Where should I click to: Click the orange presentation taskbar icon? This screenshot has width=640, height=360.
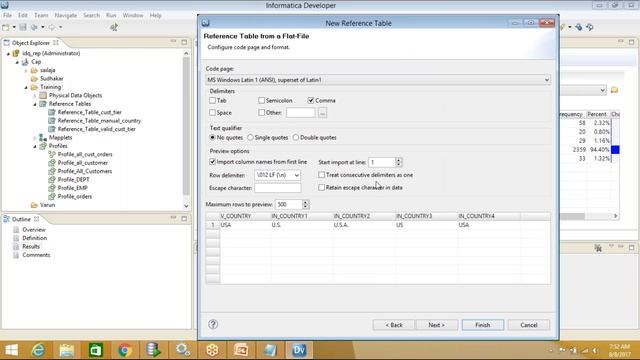[241, 350]
